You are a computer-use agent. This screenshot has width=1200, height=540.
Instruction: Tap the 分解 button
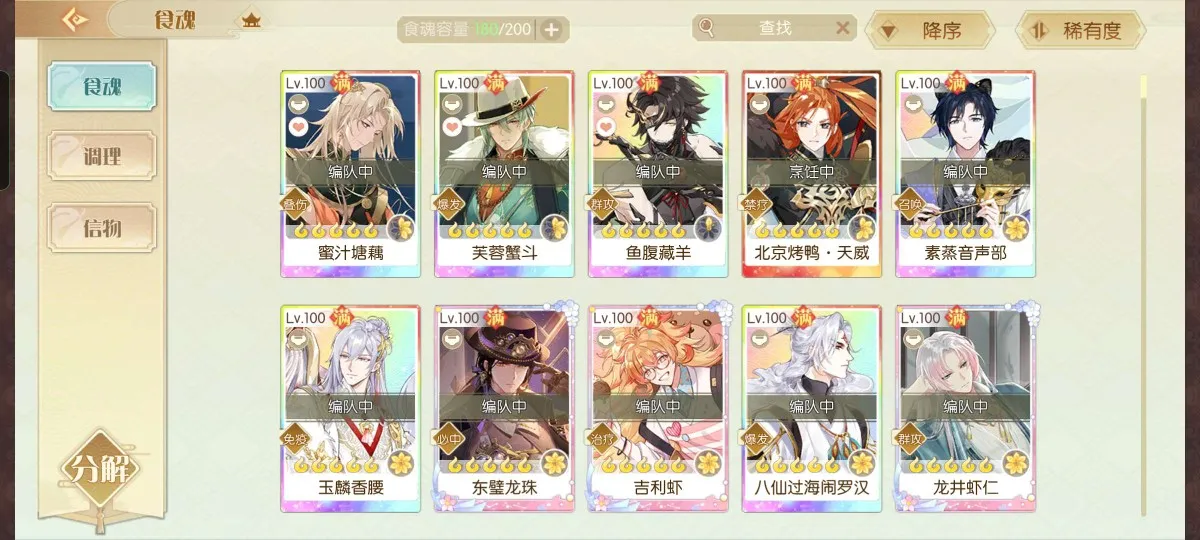coord(99,470)
